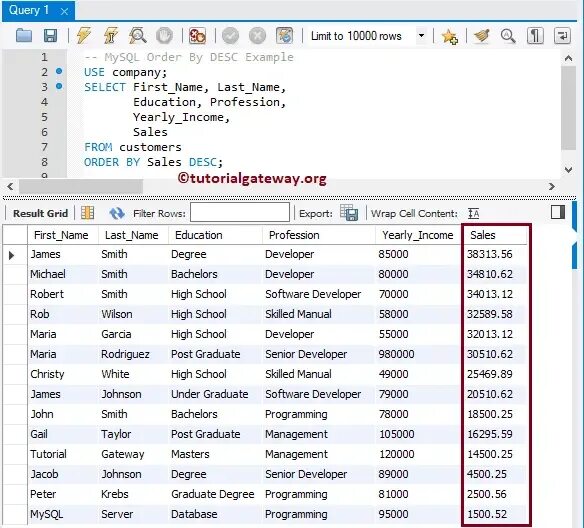Click editor horizontal scrollbar right arrow
The image size is (584, 528).
pos(552,186)
